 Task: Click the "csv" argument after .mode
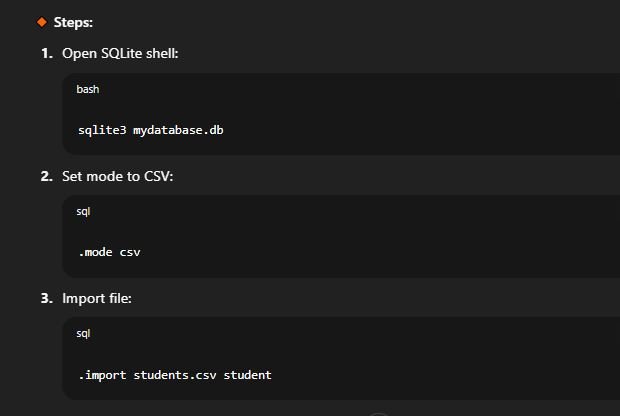pyautogui.click(x=130, y=252)
